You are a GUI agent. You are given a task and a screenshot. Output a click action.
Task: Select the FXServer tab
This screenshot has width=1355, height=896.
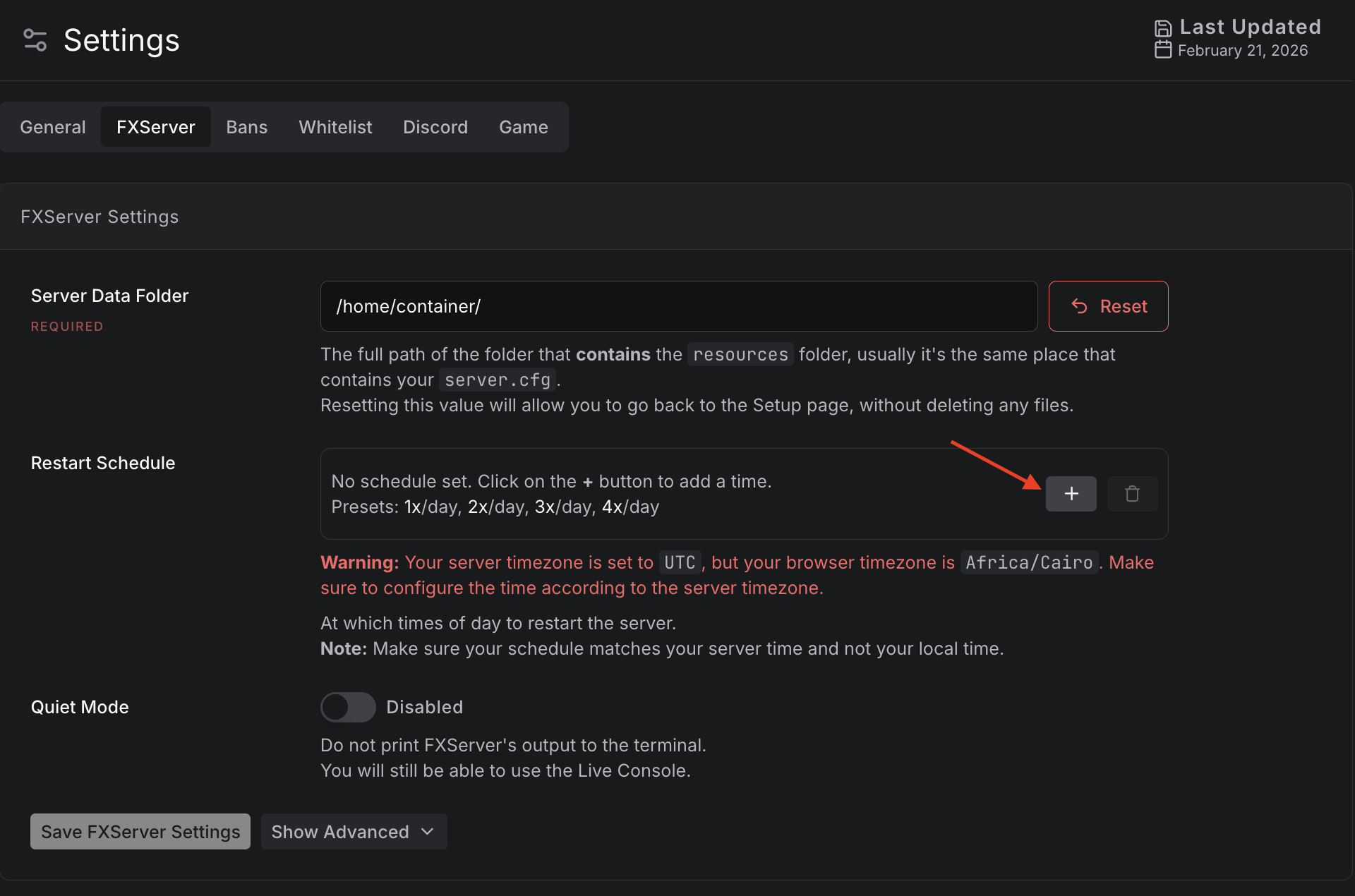tap(156, 127)
